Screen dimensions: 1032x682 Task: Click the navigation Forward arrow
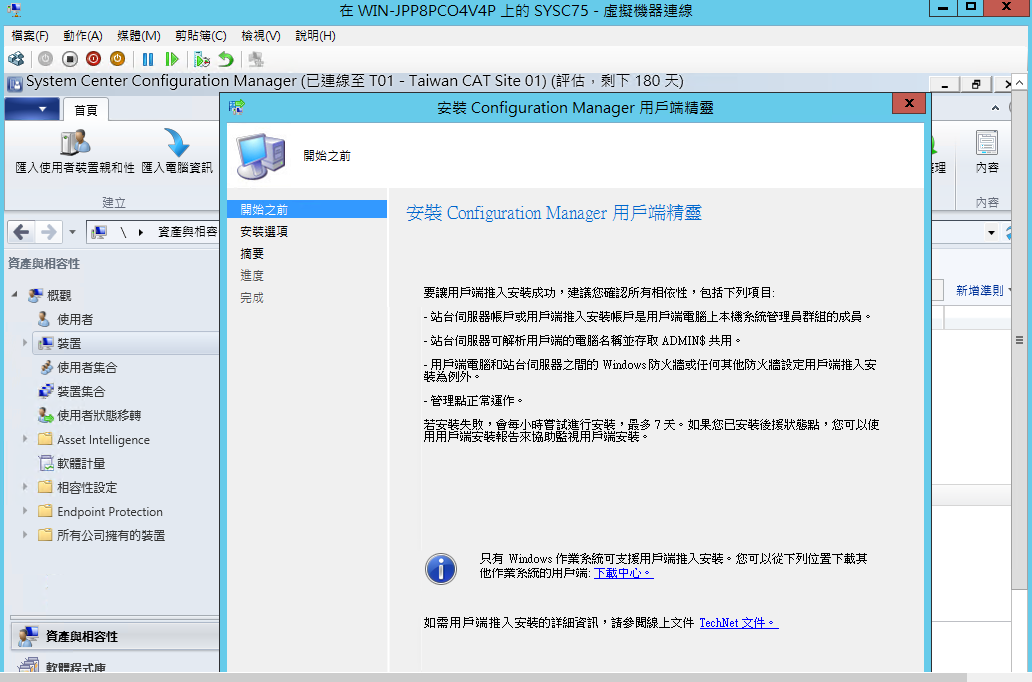[x=49, y=232]
